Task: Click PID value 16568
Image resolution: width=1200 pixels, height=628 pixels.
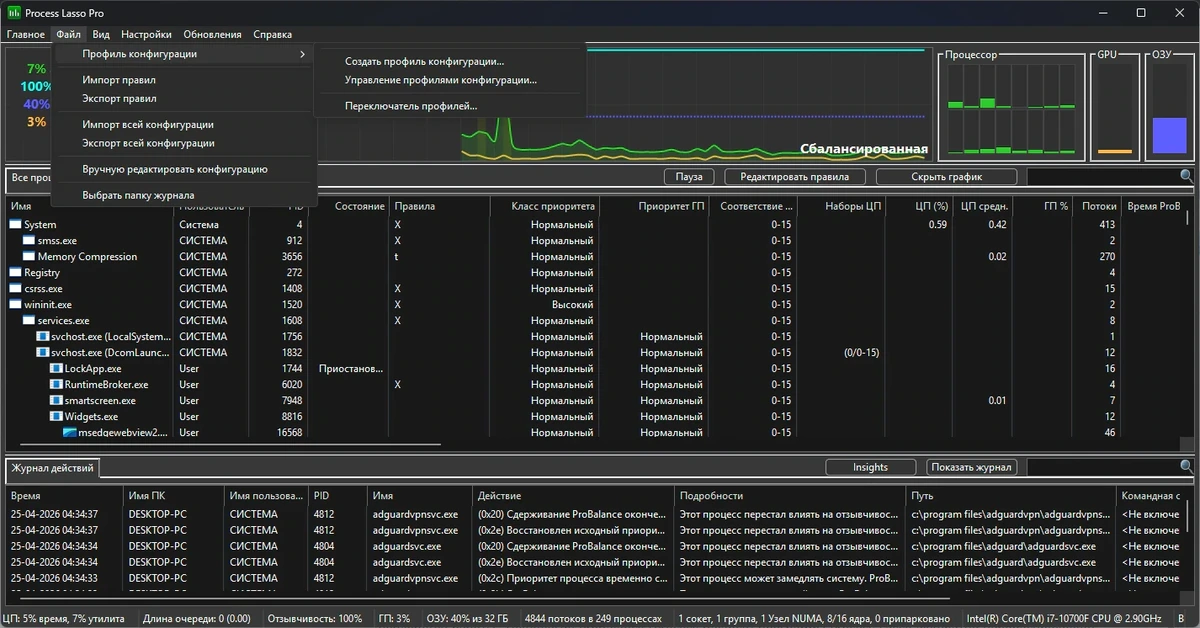Action: (x=289, y=433)
